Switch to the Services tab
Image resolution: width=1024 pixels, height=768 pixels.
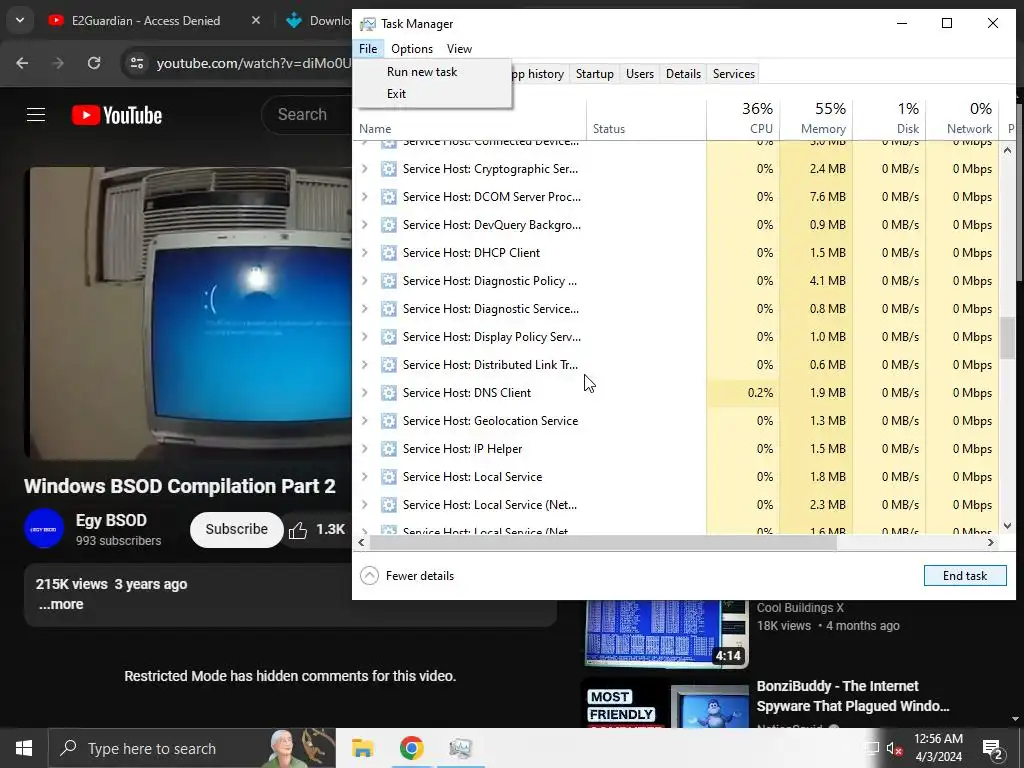point(733,74)
